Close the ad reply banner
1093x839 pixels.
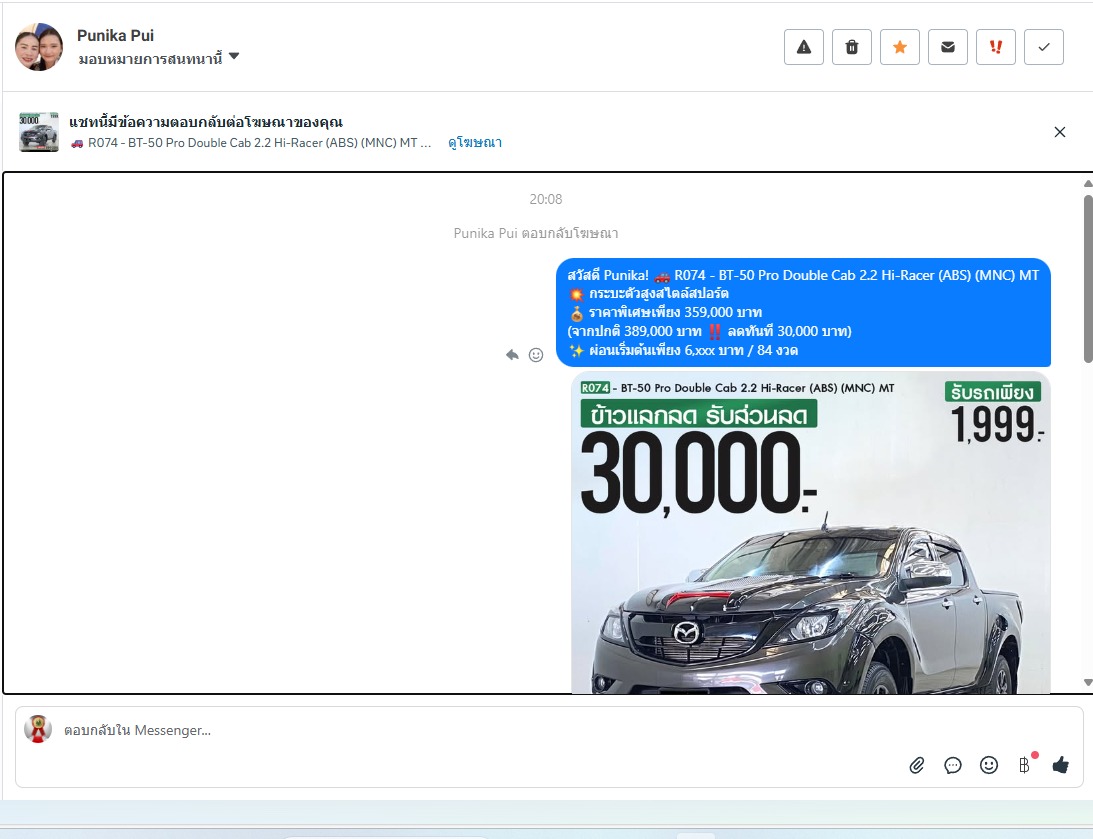coord(1060,132)
